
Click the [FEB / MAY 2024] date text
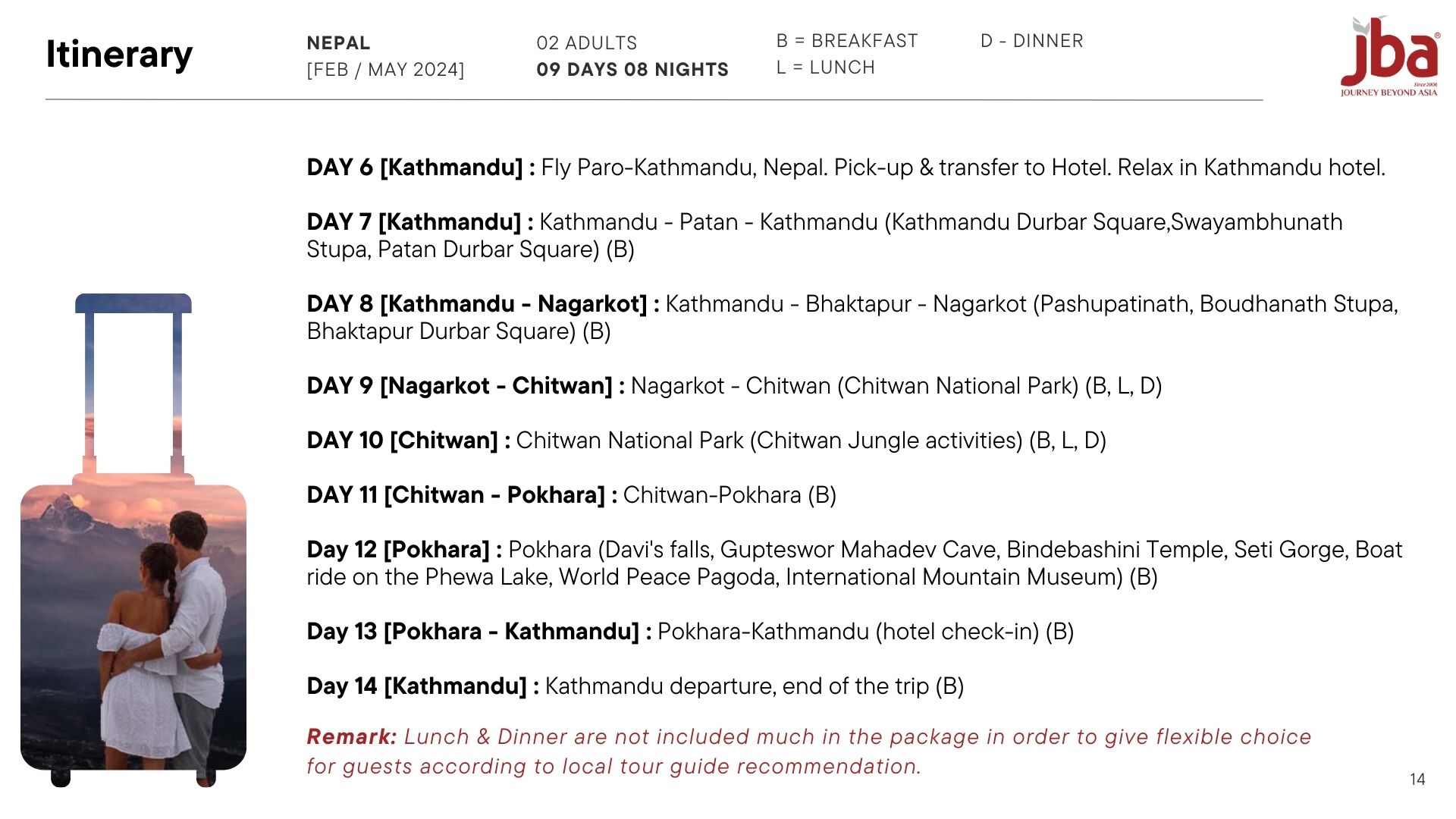pyautogui.click(x=385, y=70)
